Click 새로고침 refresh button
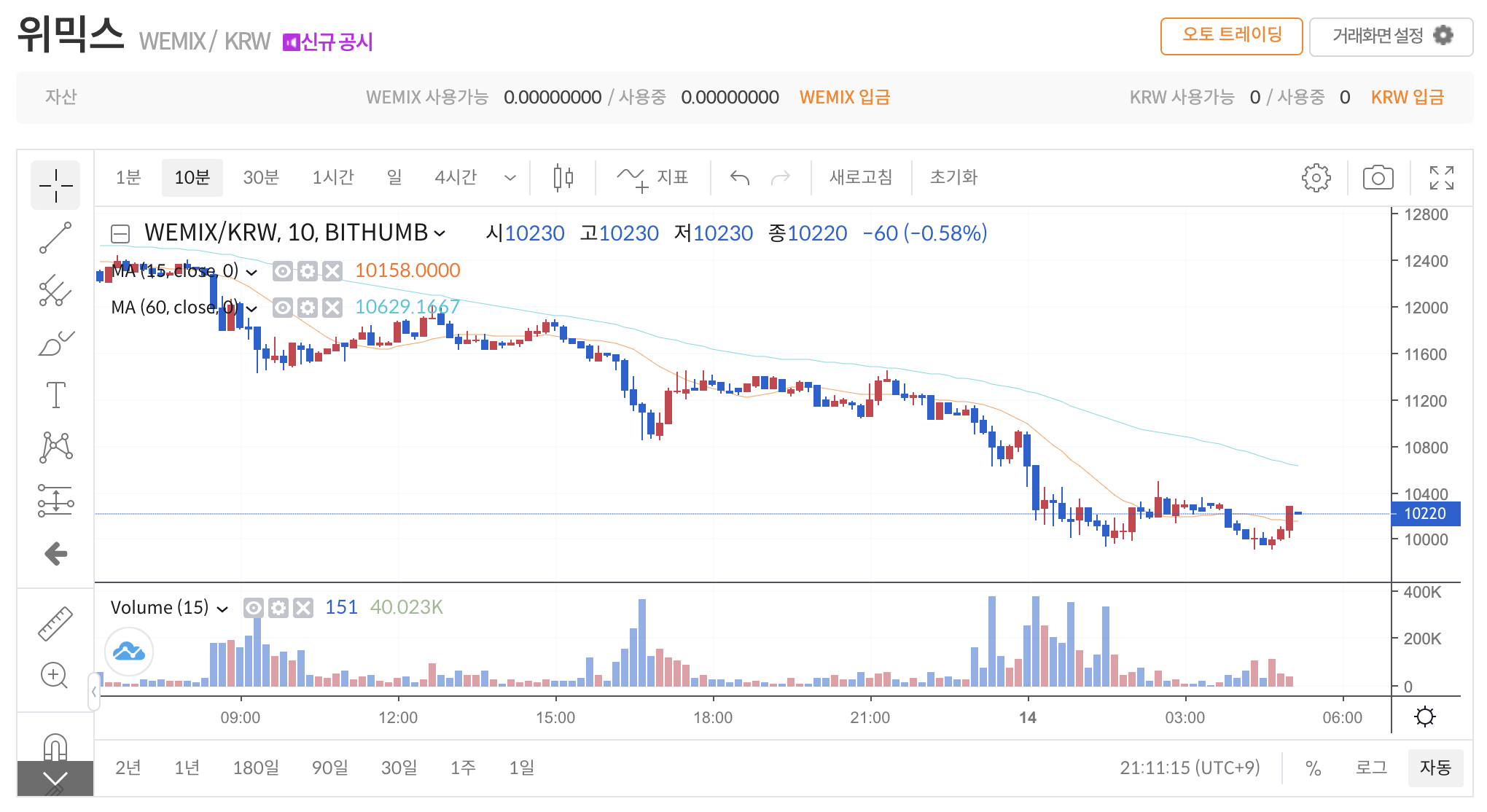The image size is (1487, 812). click(x=861, y=177)
